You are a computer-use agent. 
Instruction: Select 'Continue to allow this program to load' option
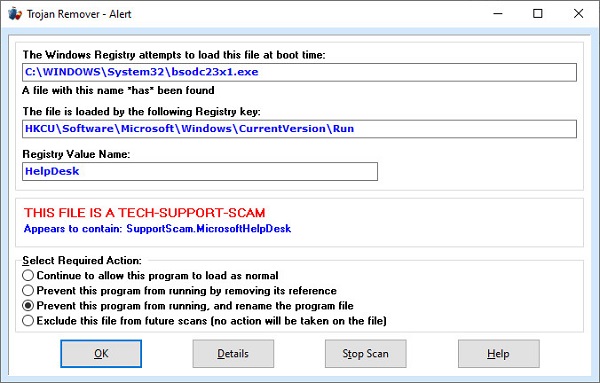tap(150, 275)
